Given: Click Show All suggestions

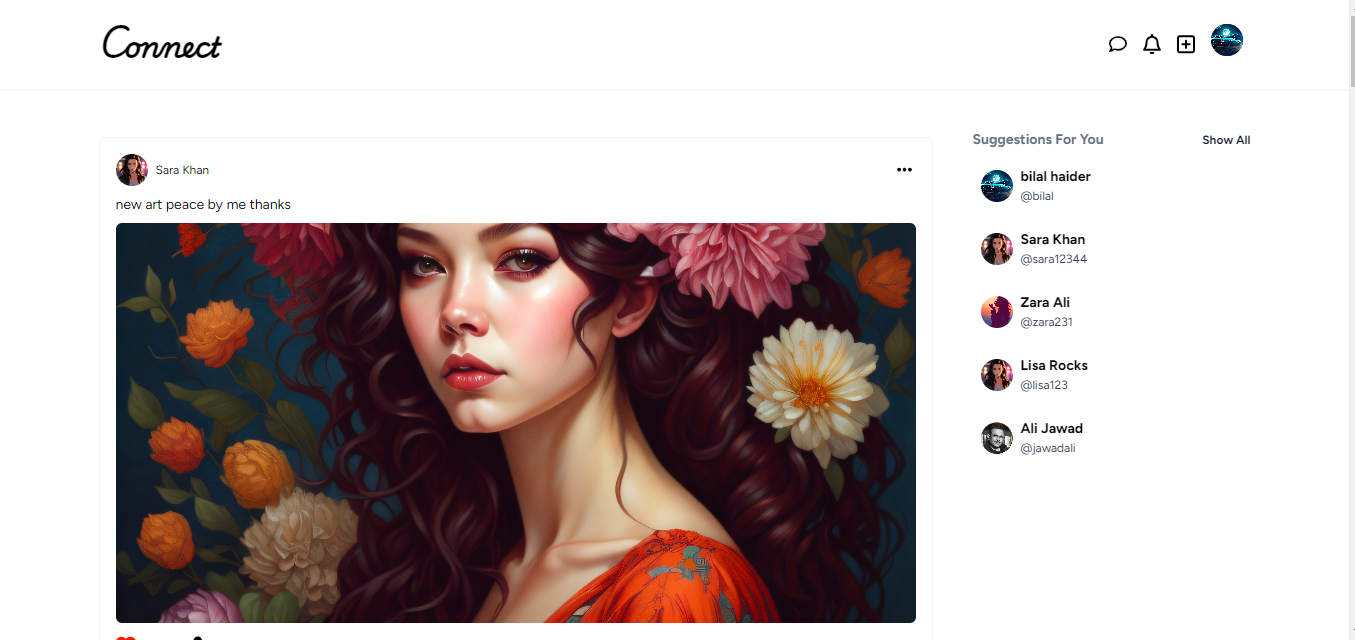Looking at the screenshot, I should tap(1226, 140).
